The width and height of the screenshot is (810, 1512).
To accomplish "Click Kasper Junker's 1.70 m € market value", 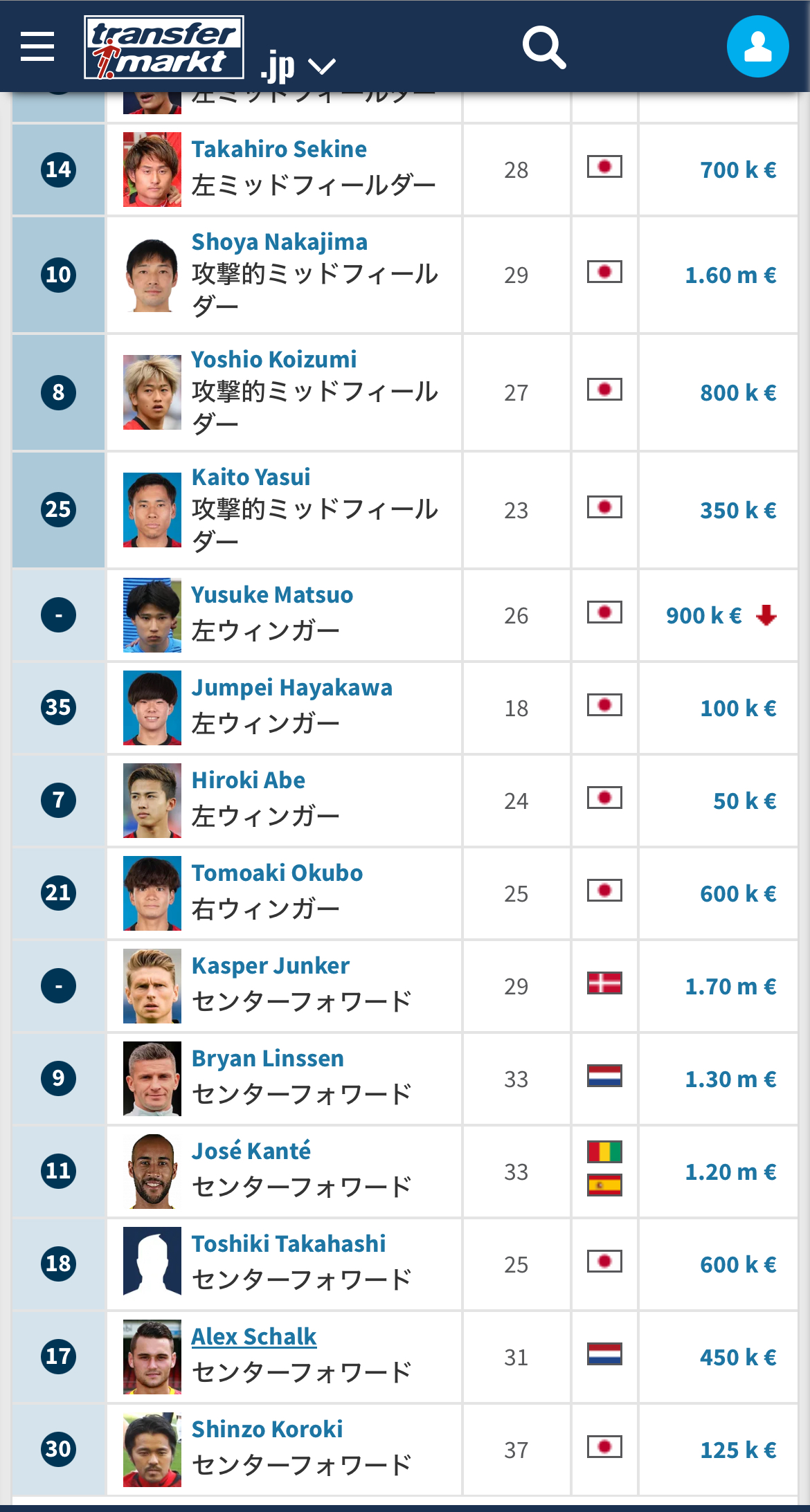I will click(730, 986).
